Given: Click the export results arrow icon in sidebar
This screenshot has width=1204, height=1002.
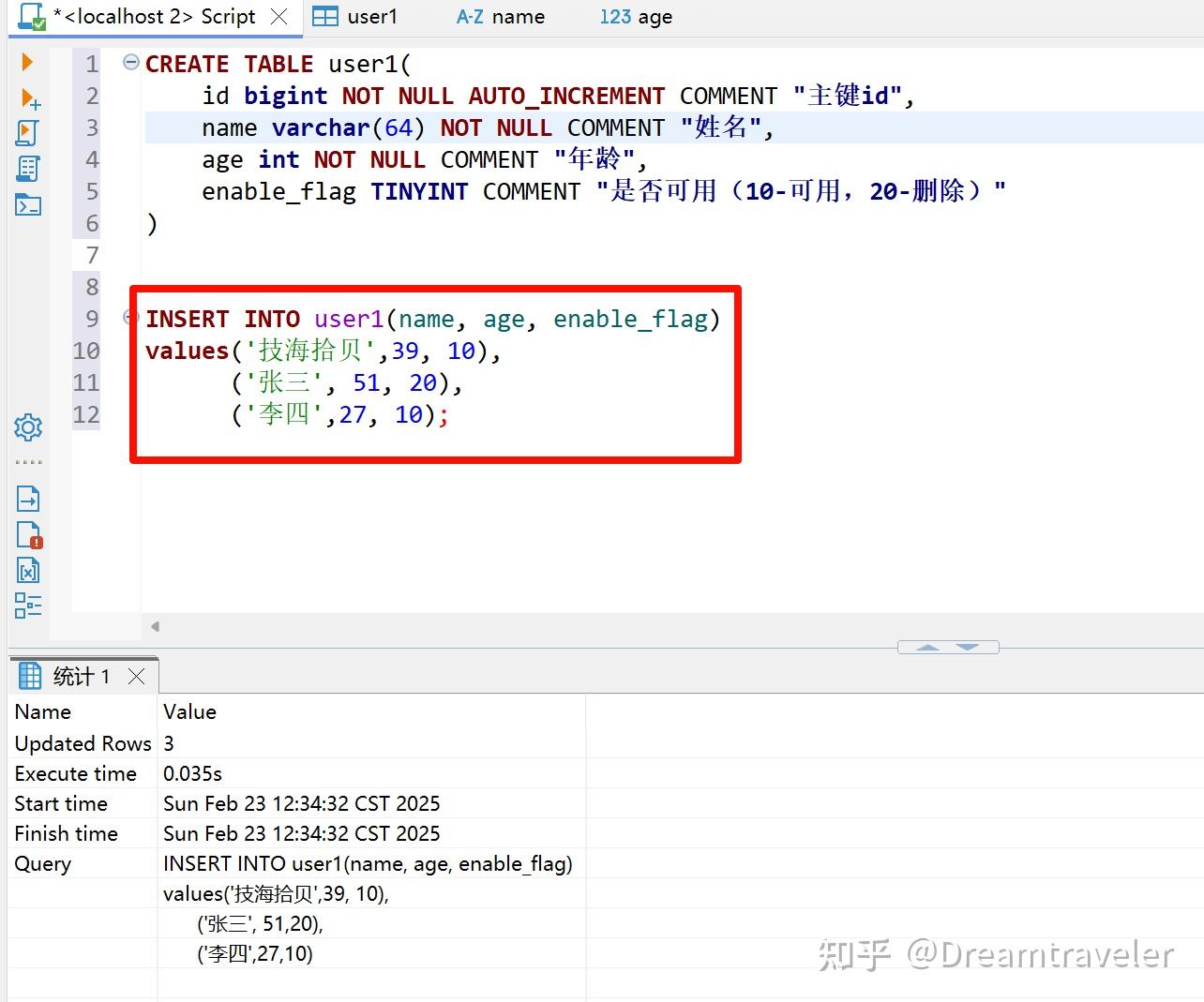Looking at the screenshot, I should coord(27,499).
